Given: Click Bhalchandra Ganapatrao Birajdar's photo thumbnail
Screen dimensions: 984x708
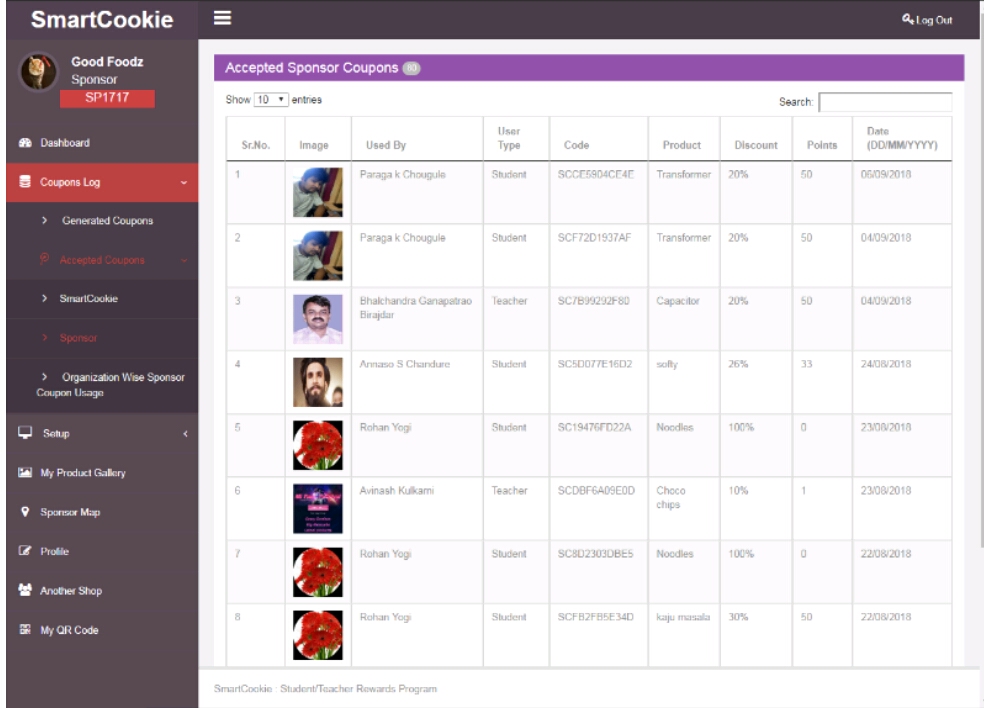Looking at the screenshot, I should pos(317,319).
